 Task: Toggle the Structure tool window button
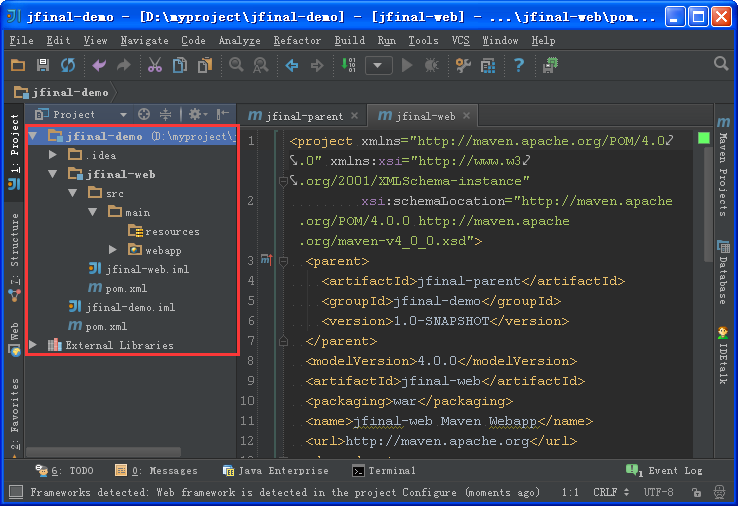[x=14, y=257]
